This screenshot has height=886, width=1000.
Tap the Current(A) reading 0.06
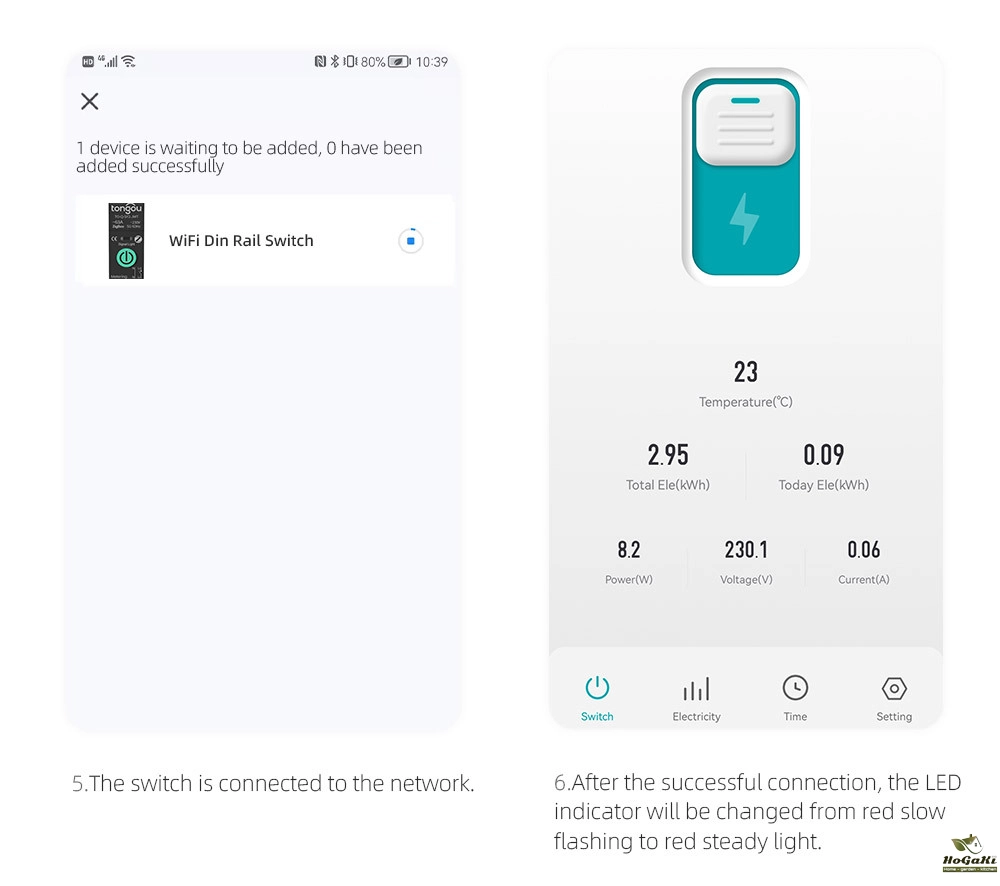[x=864, y=550]
